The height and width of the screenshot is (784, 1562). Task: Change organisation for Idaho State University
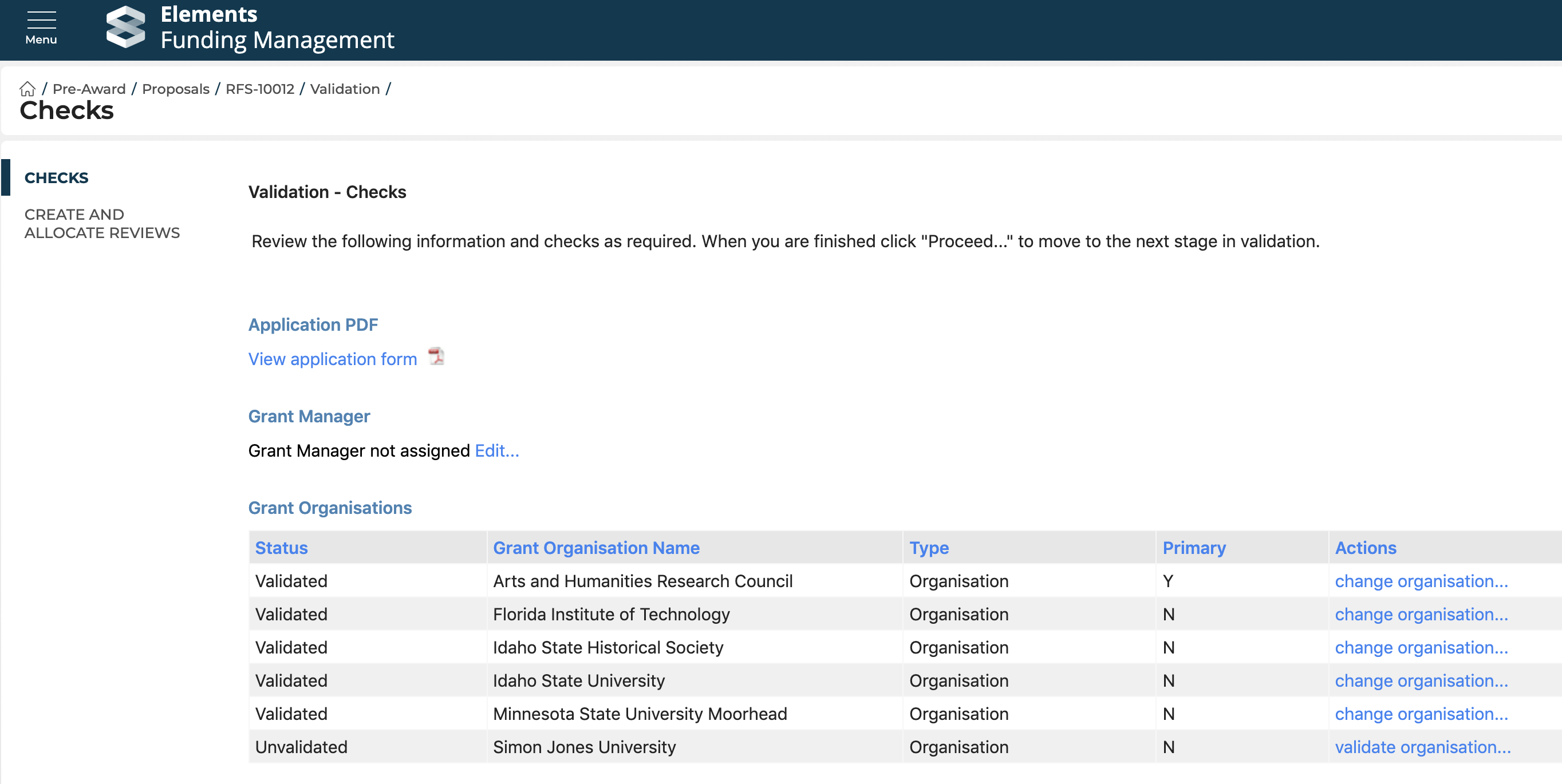coord(1421,680)
